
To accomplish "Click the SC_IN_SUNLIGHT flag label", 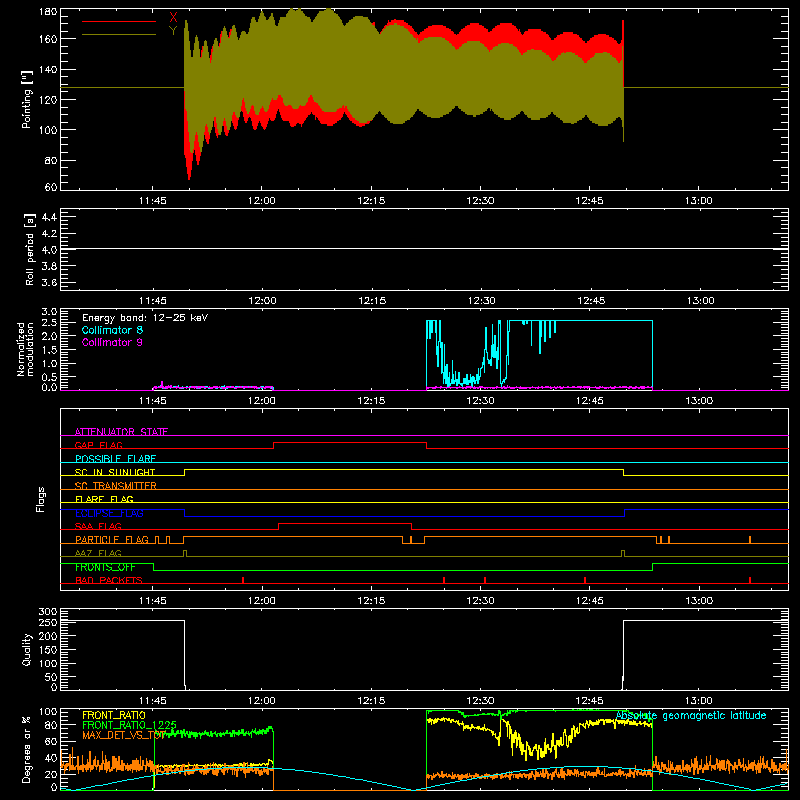I will point(115,472).
